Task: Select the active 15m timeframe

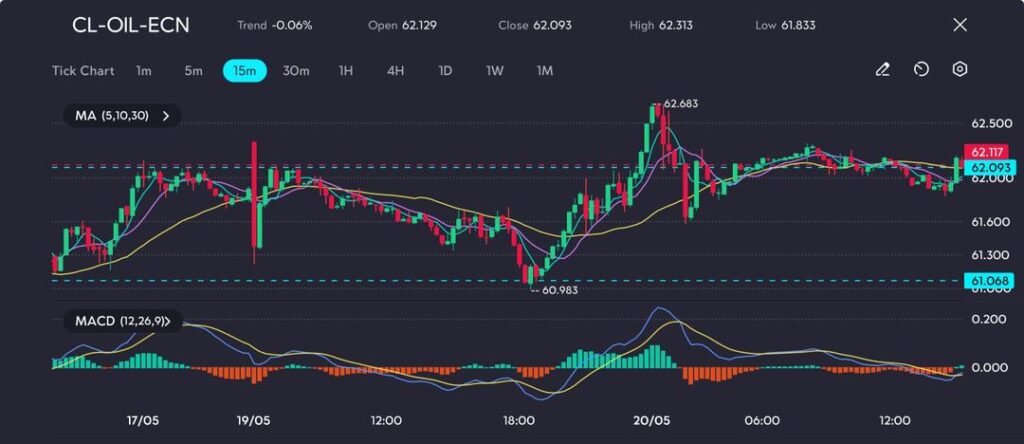Action: pyautogui.click(x=244, y=71)
